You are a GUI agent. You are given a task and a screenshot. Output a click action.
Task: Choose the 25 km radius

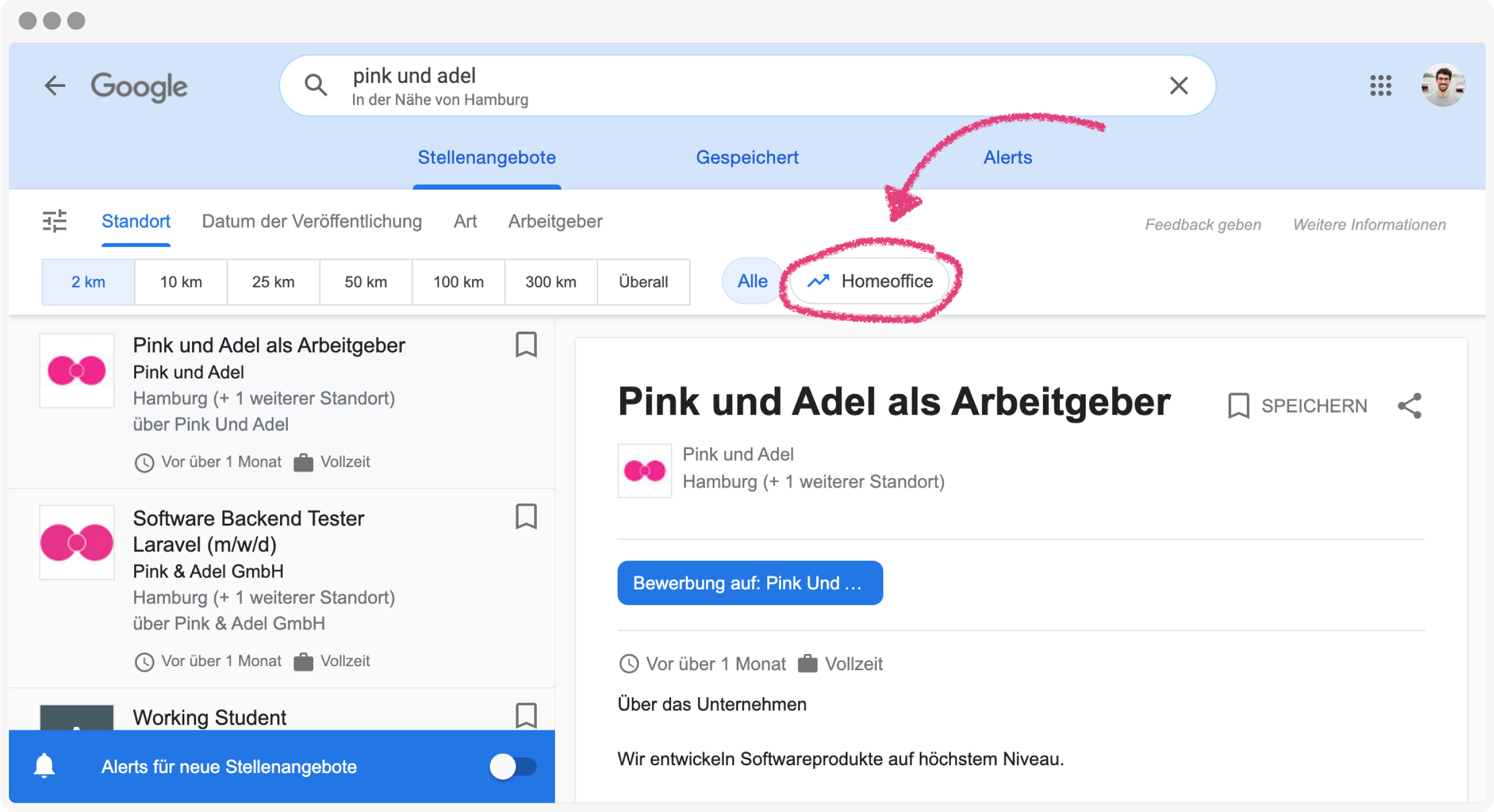[273, 282]
